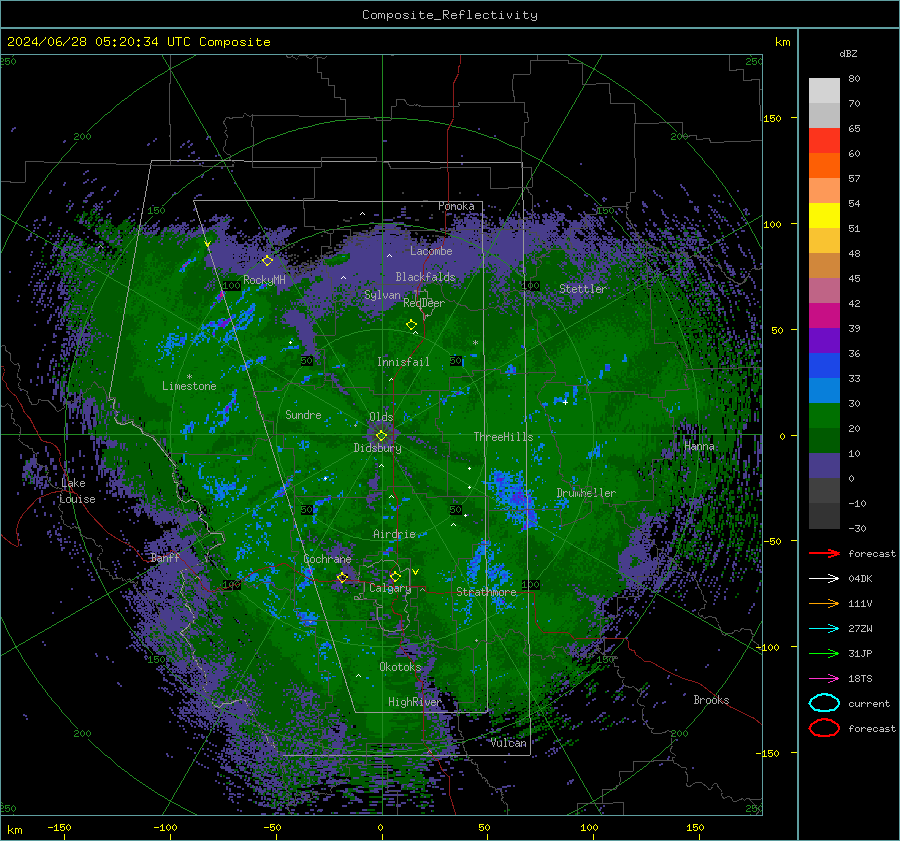
Task: Click the Lacombe city label
Action: click(431, 251)
